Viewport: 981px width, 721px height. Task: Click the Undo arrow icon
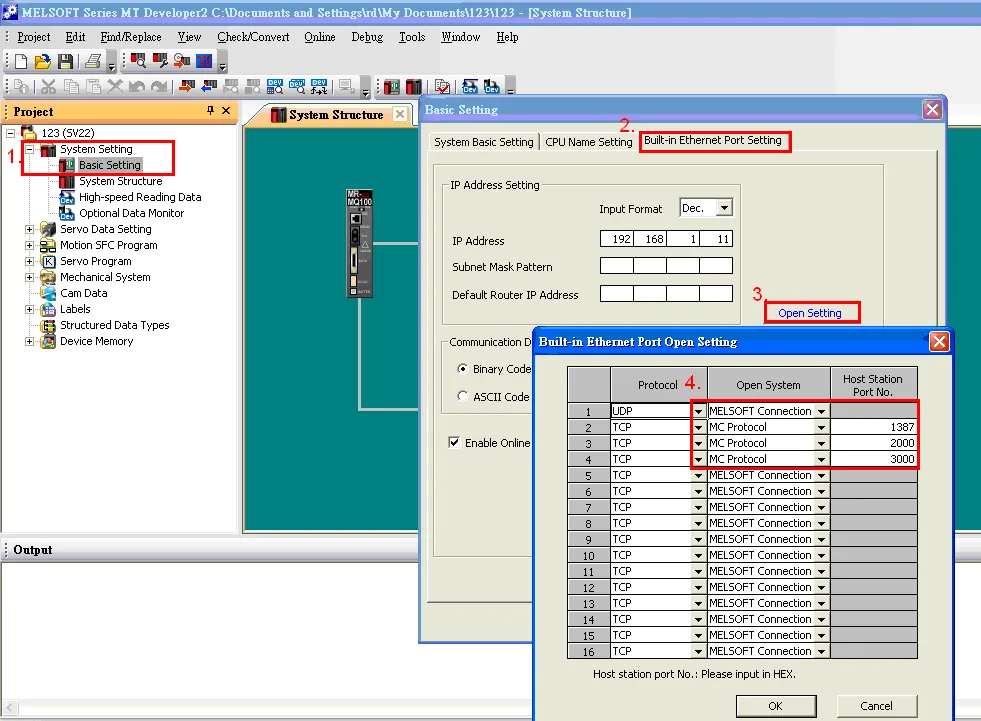coord(137,86)
